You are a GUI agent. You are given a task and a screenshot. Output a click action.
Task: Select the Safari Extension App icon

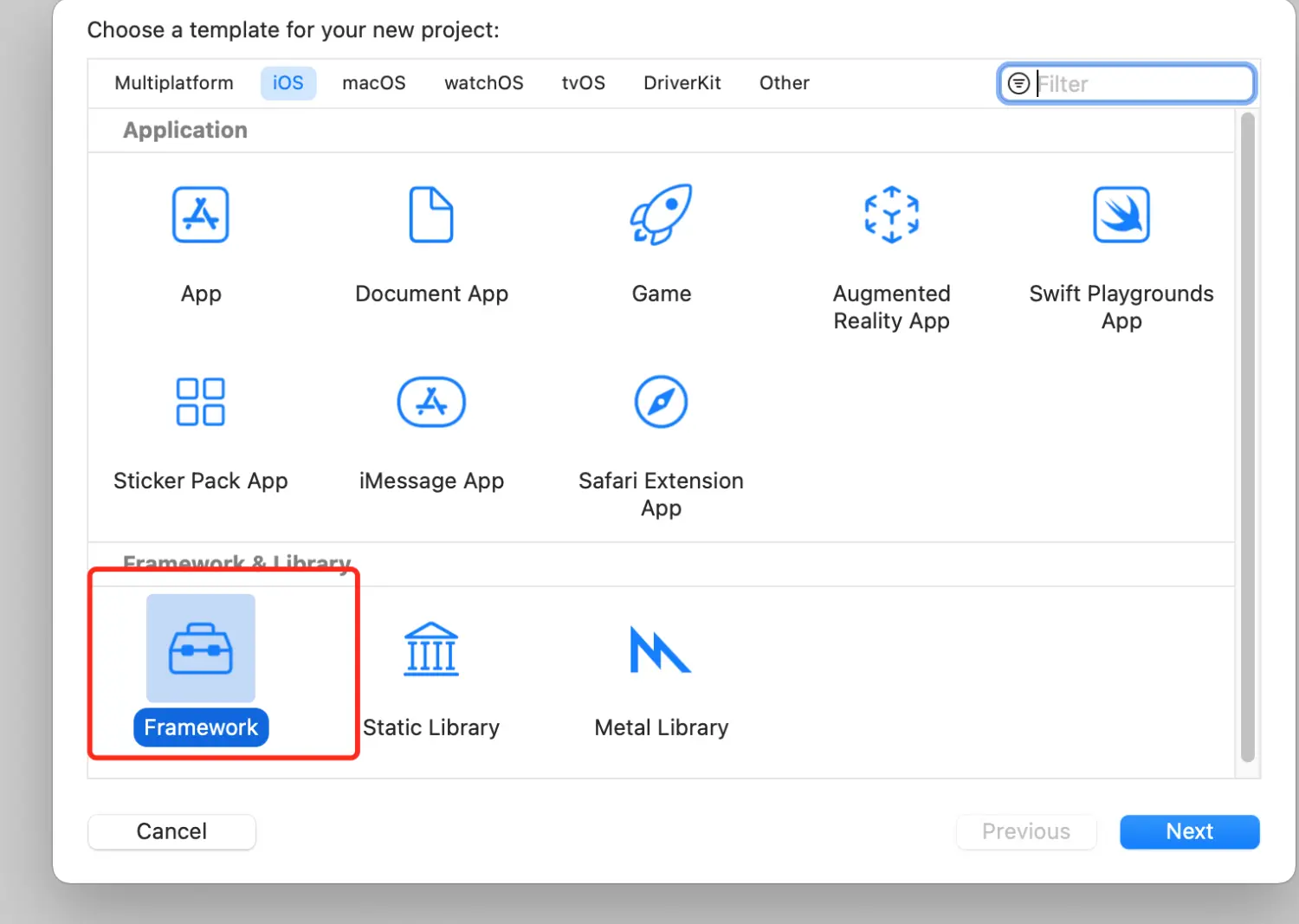661,402
